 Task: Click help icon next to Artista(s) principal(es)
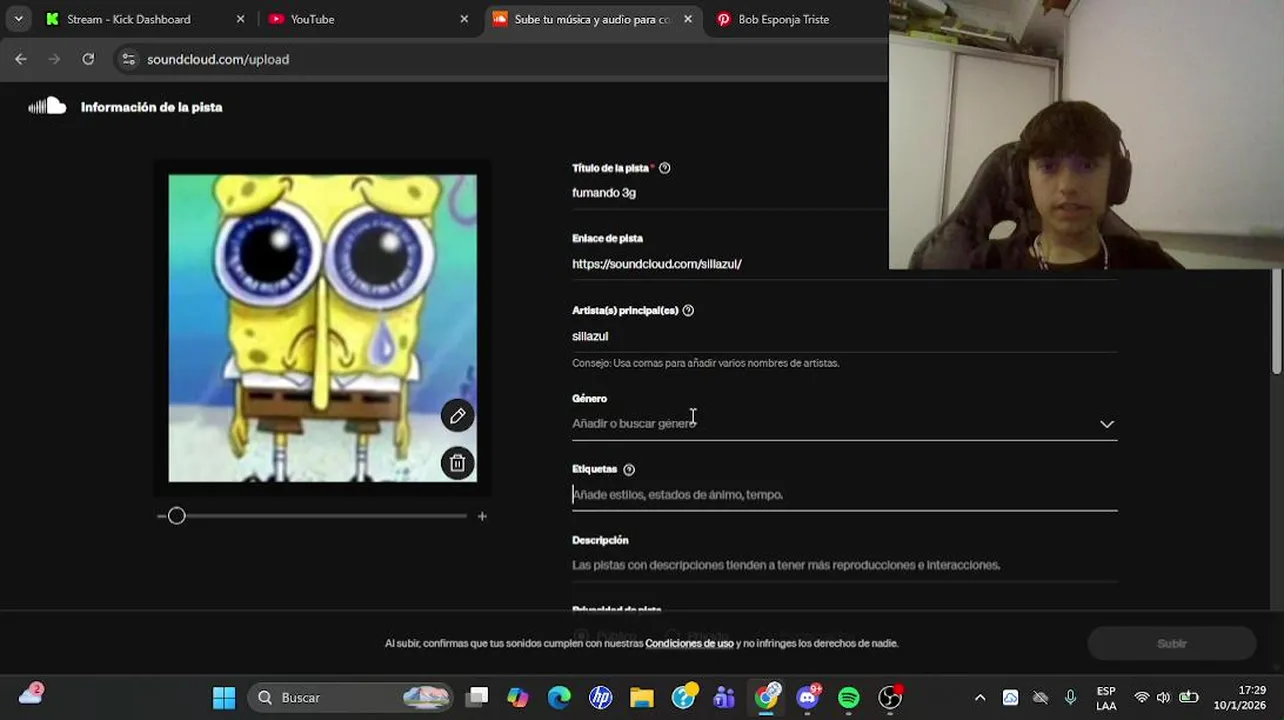(x=688, y=310)
